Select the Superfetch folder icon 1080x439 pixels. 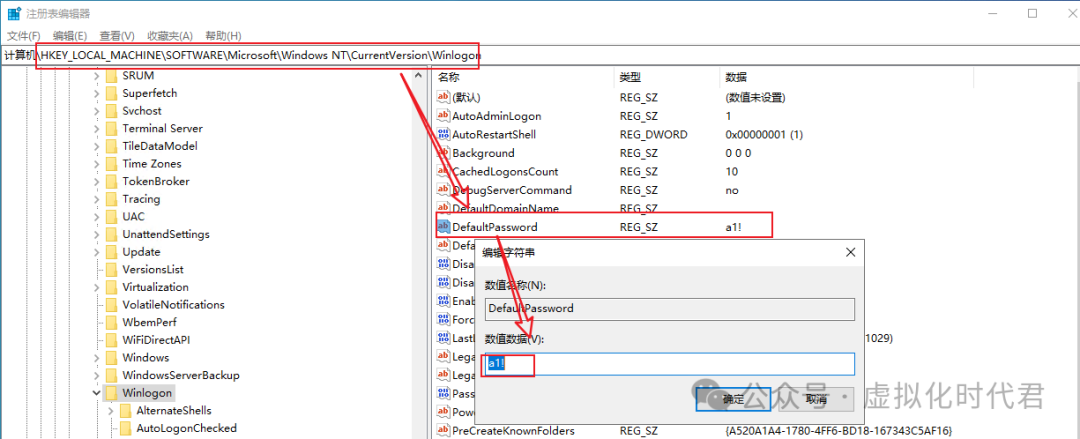(112, 93)
